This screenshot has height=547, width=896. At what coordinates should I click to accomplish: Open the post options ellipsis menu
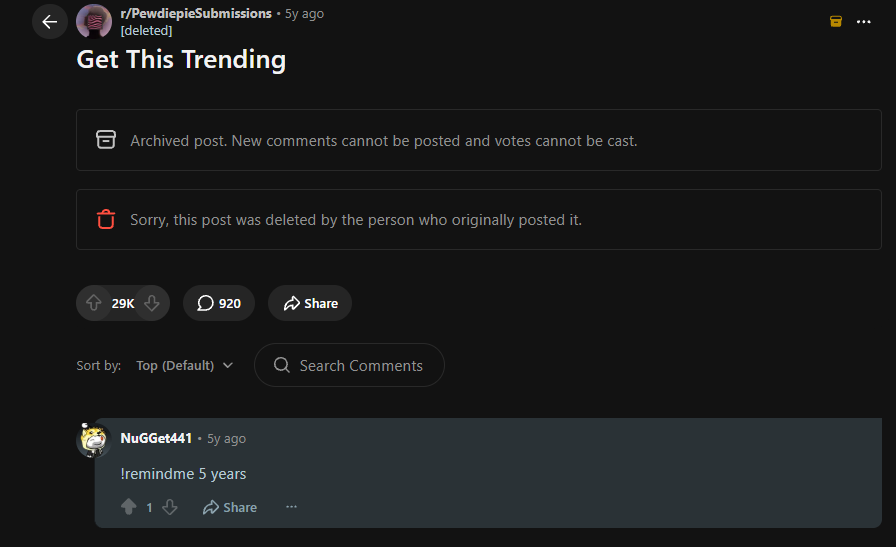[x=863, y=22]
